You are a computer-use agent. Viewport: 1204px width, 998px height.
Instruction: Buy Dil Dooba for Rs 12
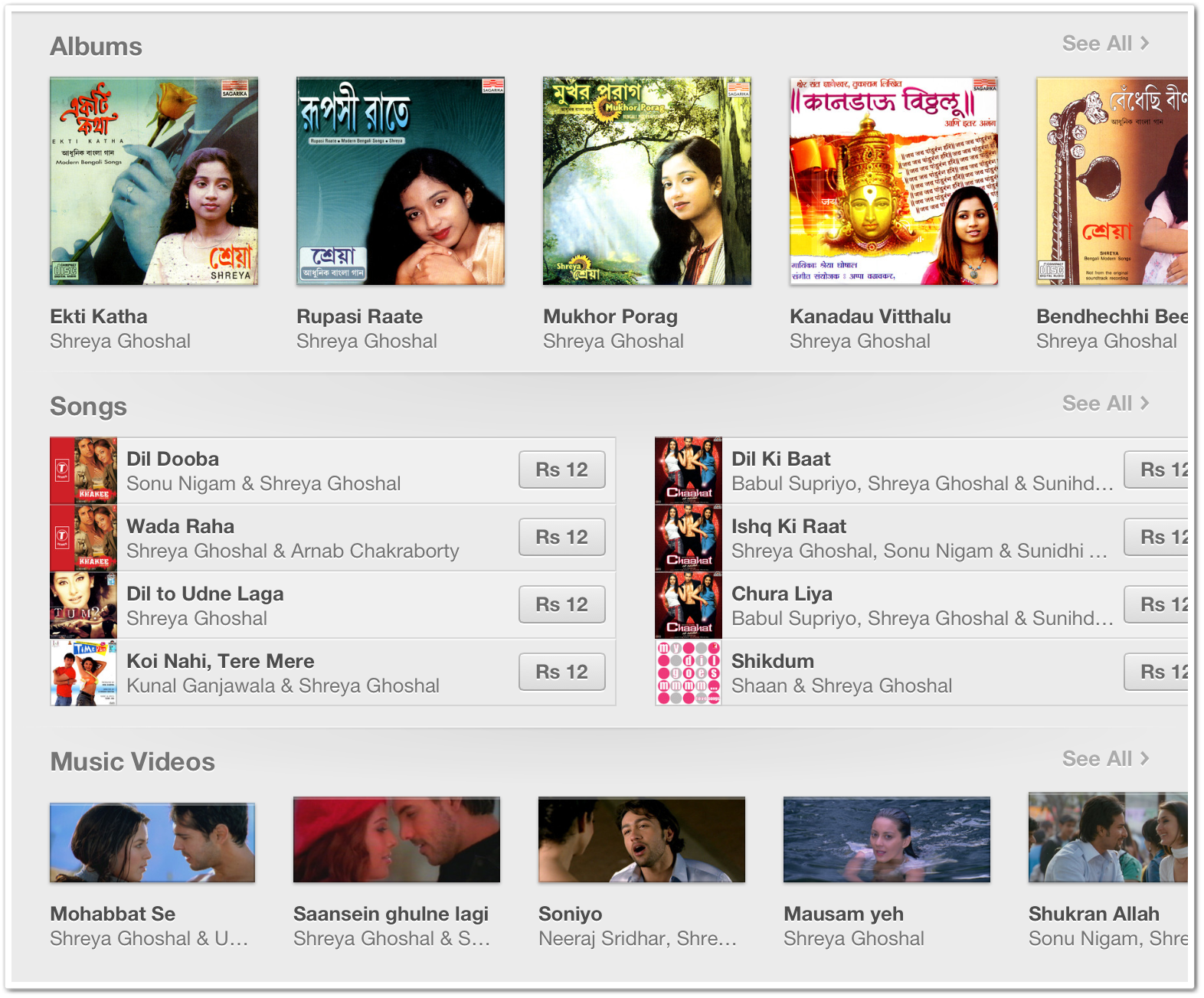(562, 470)
